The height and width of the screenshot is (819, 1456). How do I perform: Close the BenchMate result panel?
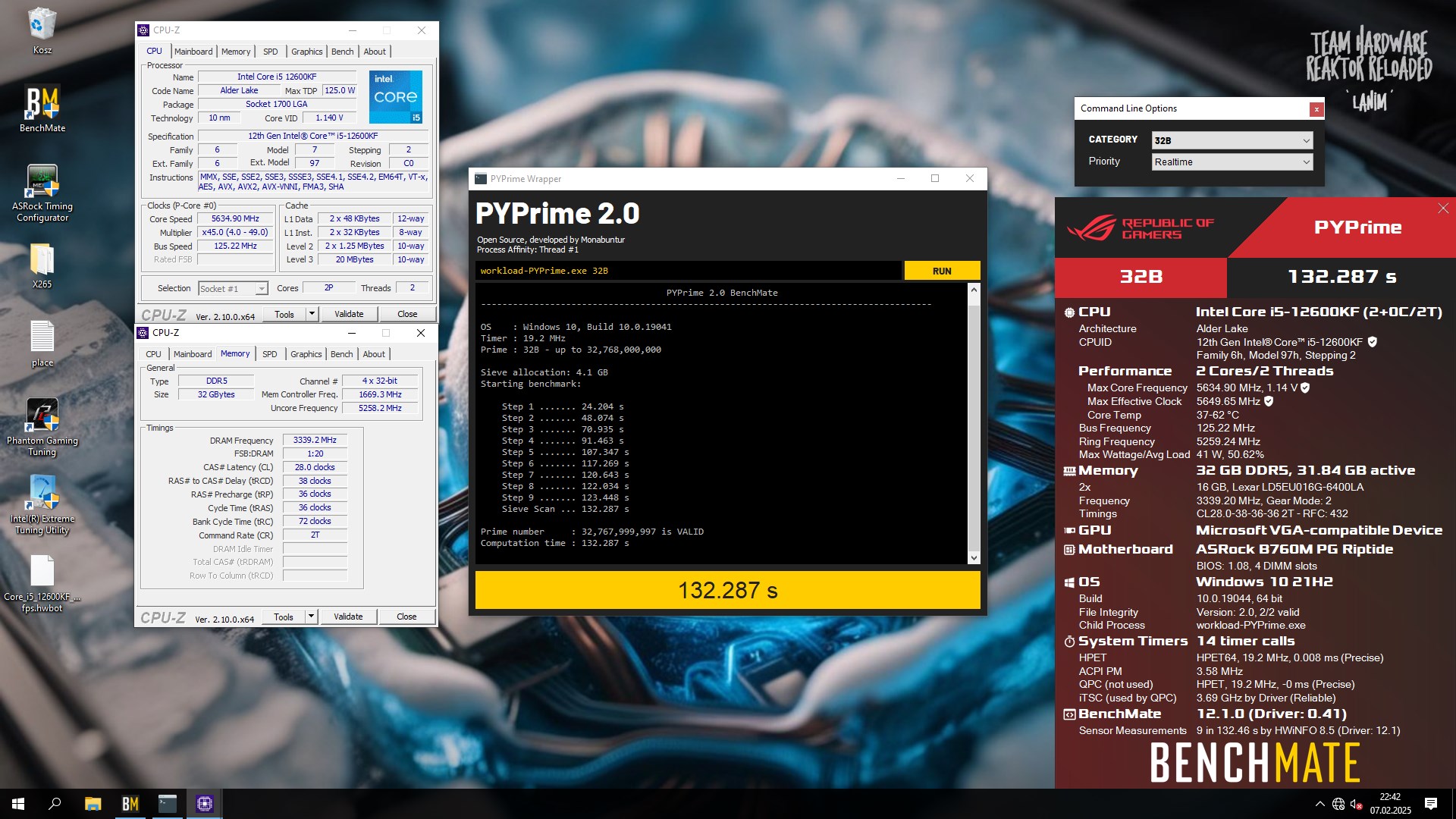click(x=1443, y=209)
